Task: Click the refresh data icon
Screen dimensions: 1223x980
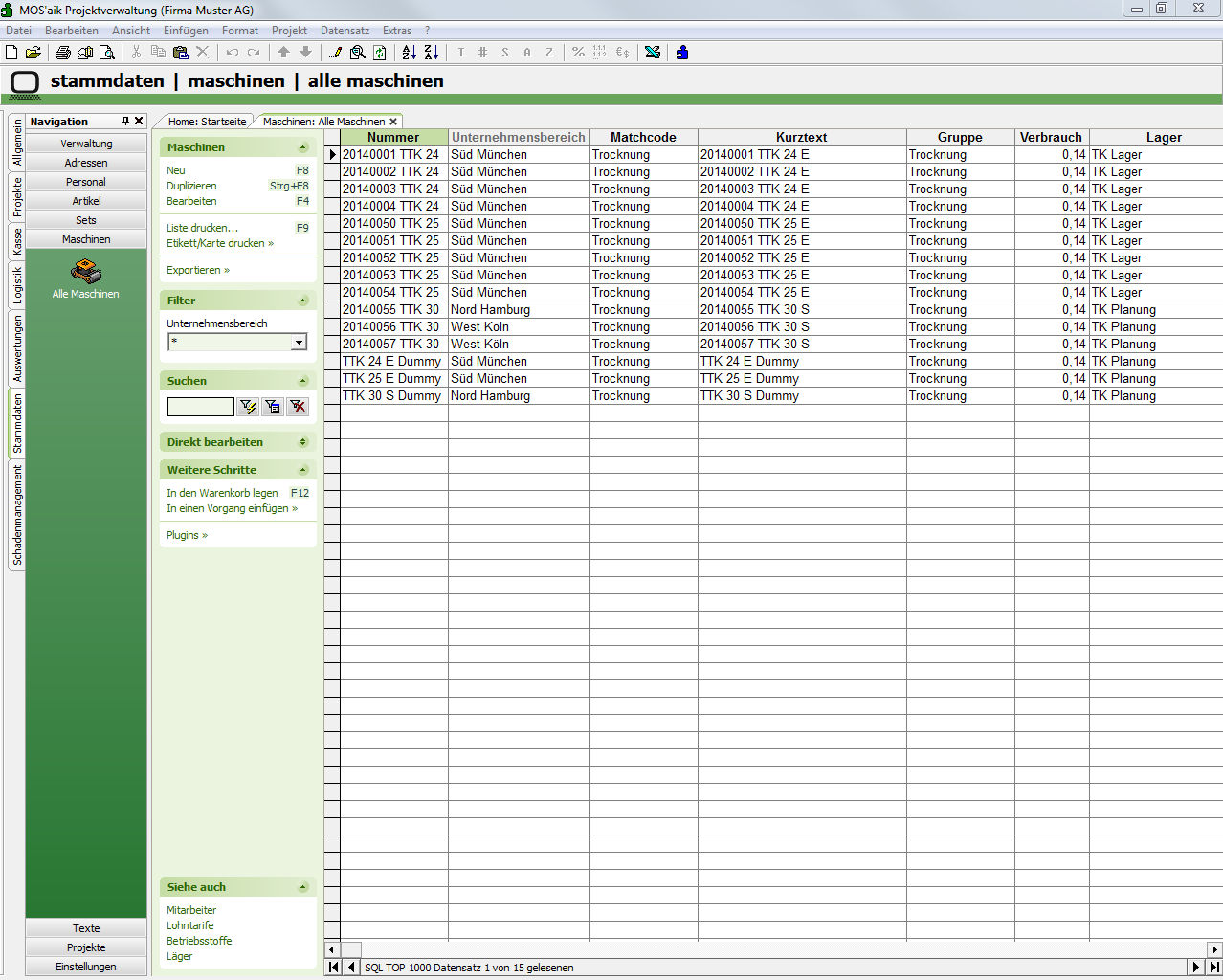Action: point(380,53)
